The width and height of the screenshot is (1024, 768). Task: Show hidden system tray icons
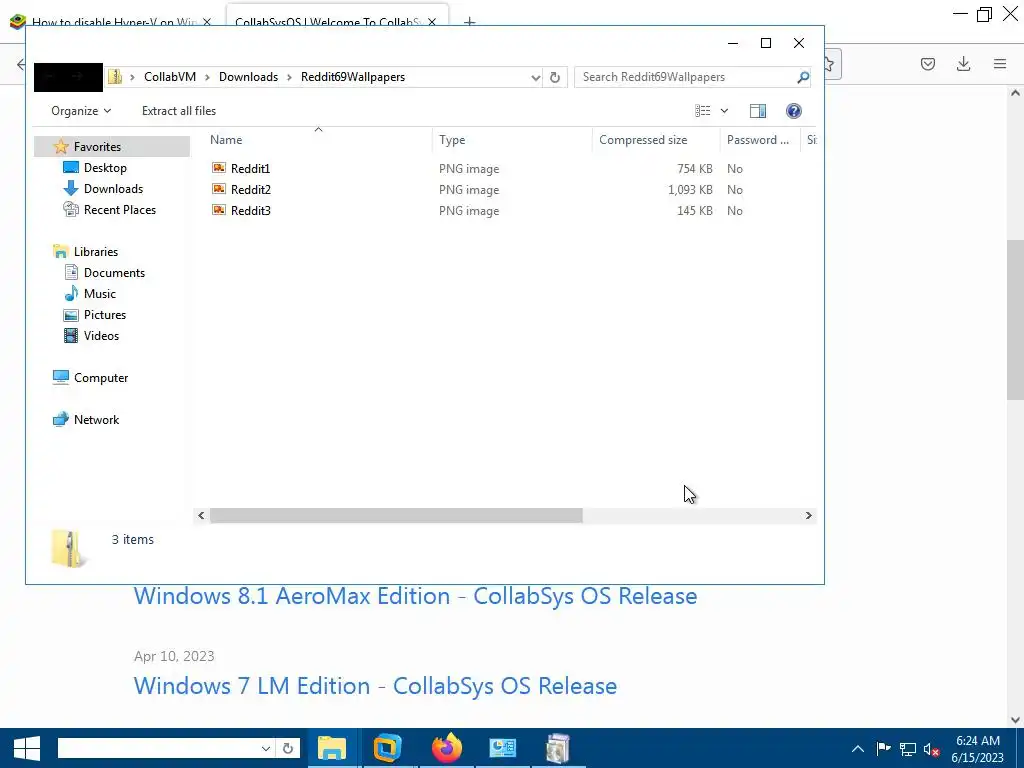[x=858, y=749]
